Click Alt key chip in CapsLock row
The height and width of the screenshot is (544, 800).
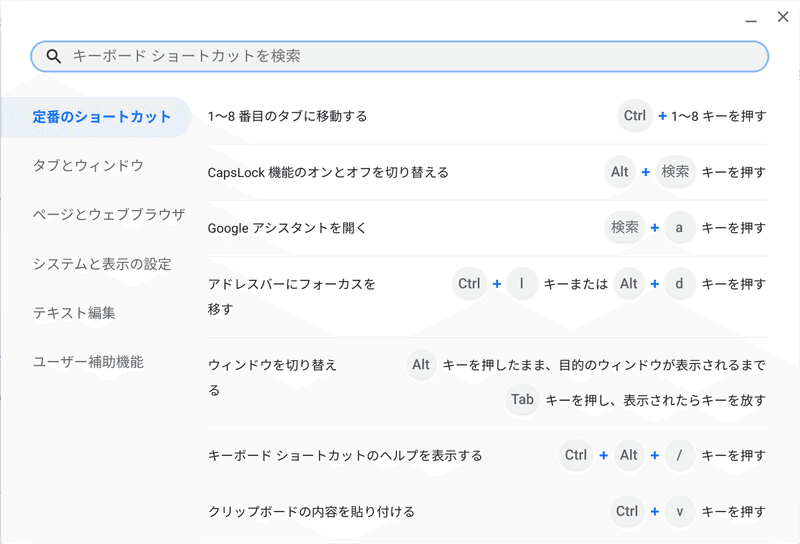(620, 172)
